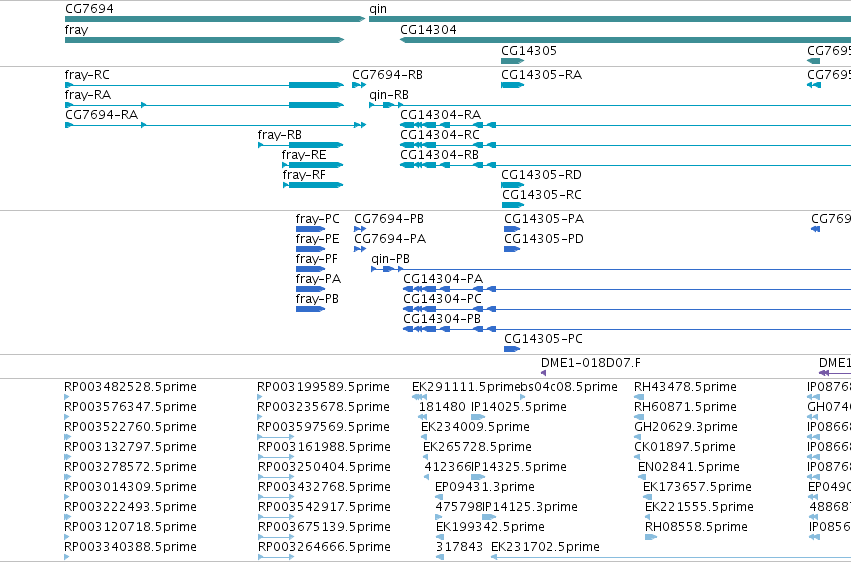Click the GH20629.3prime EST label
Image resolution: width=851 pixels, height=562 pixels.
686,427
